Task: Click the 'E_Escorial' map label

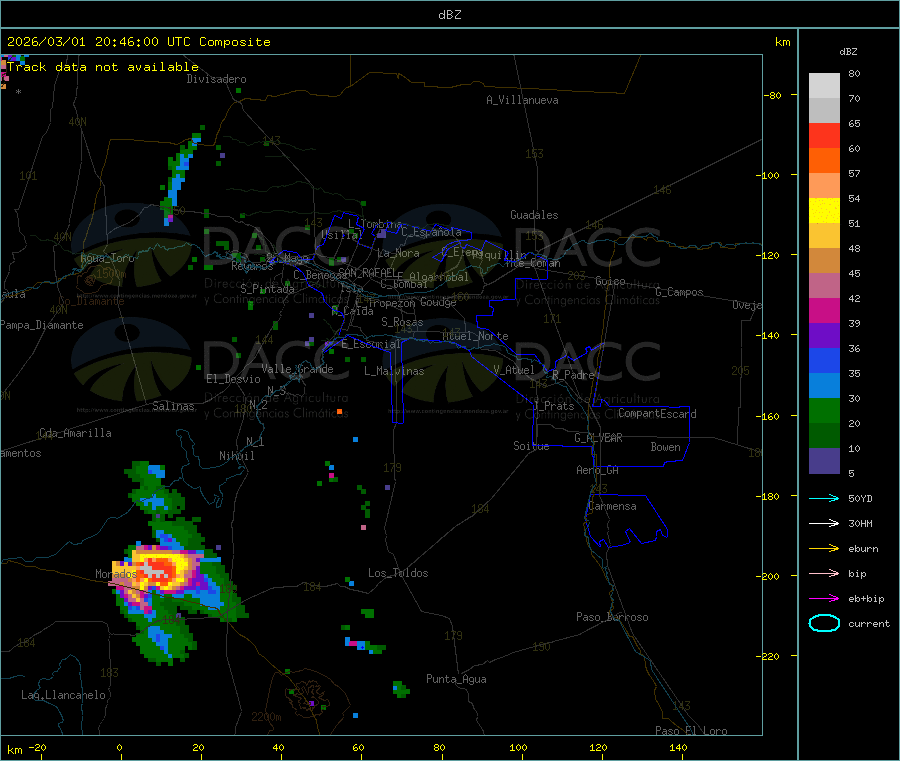Action: point(371,344)
